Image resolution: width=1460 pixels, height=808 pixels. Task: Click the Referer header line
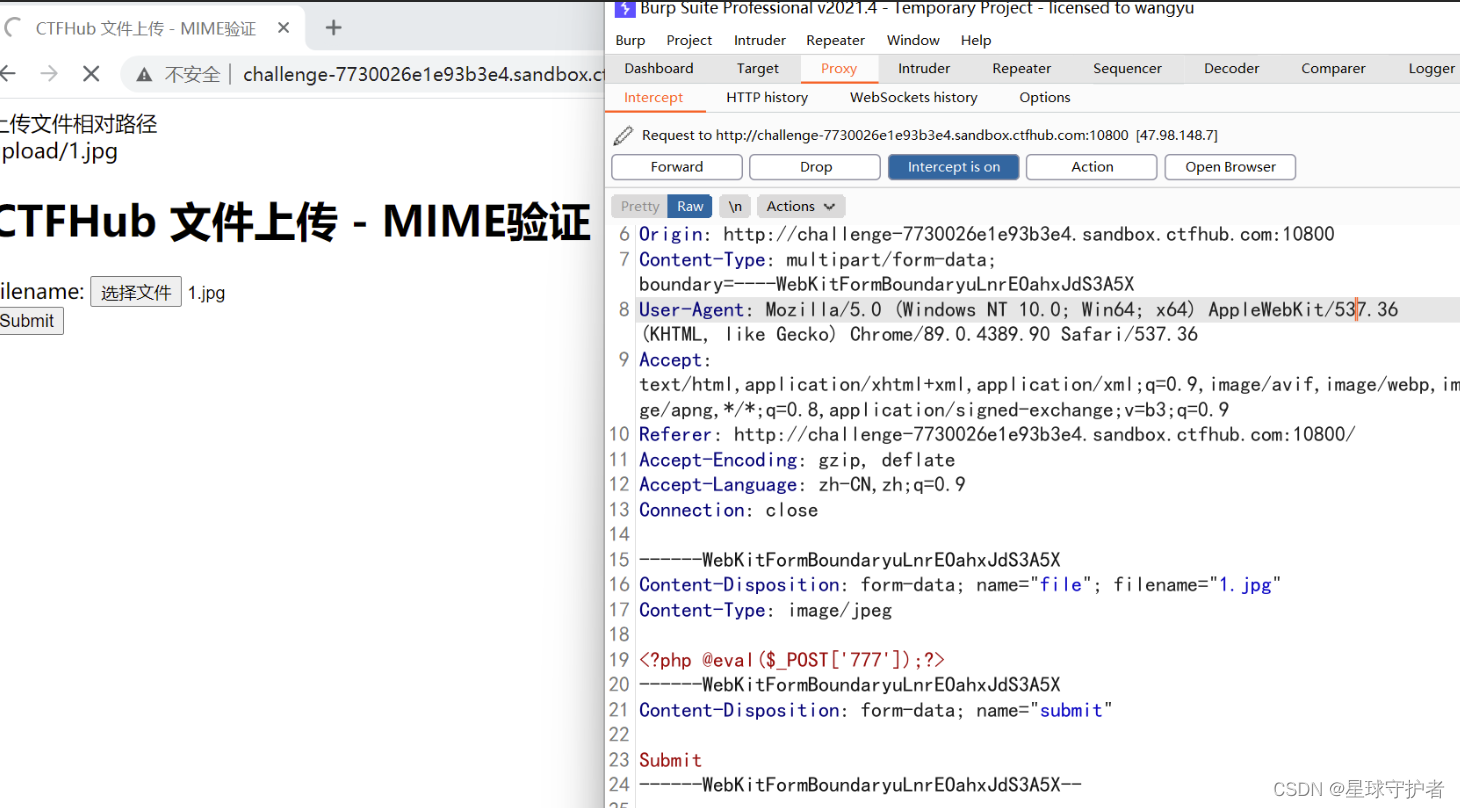point(997,435)
